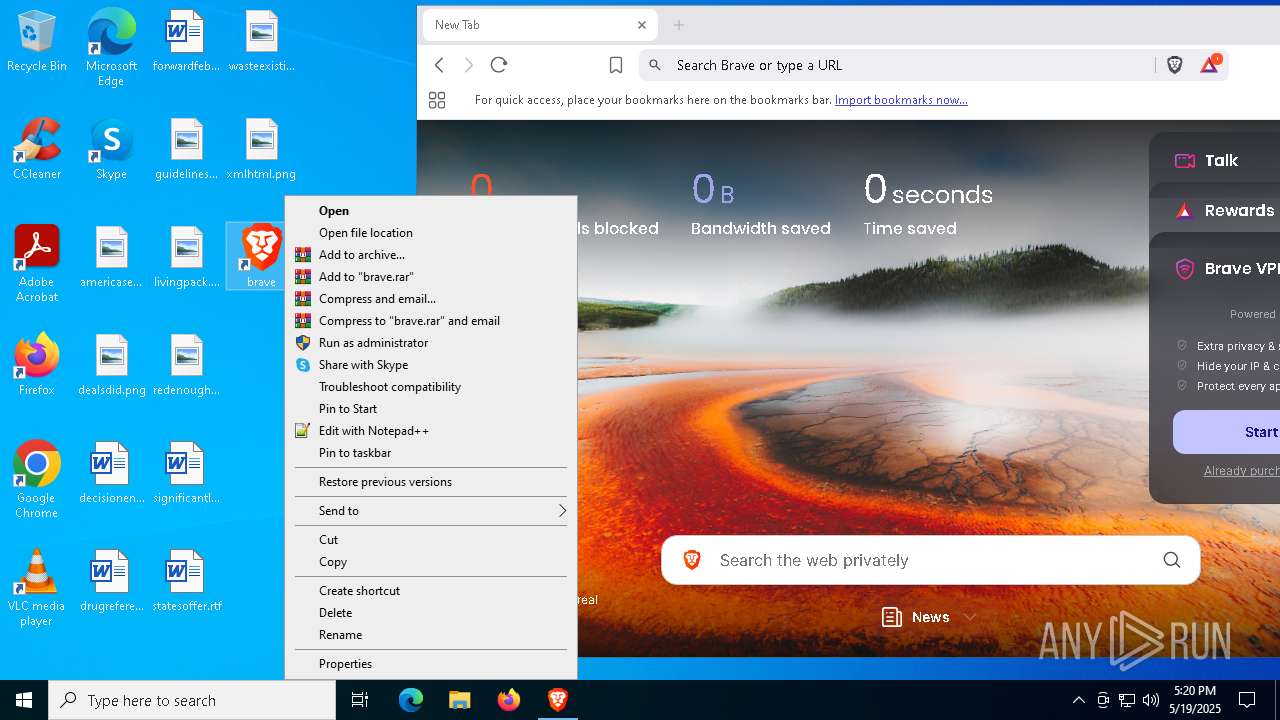Go forward in Brave browser

pos(469,65)
